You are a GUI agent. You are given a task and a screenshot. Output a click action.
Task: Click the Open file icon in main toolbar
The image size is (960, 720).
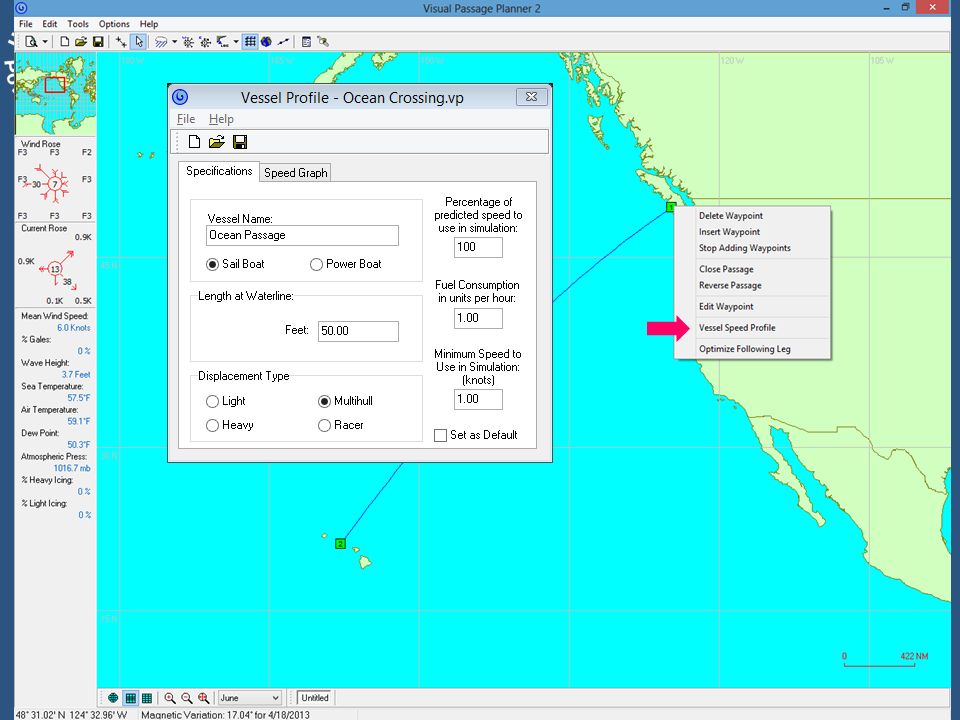click(x=81, y=42)
